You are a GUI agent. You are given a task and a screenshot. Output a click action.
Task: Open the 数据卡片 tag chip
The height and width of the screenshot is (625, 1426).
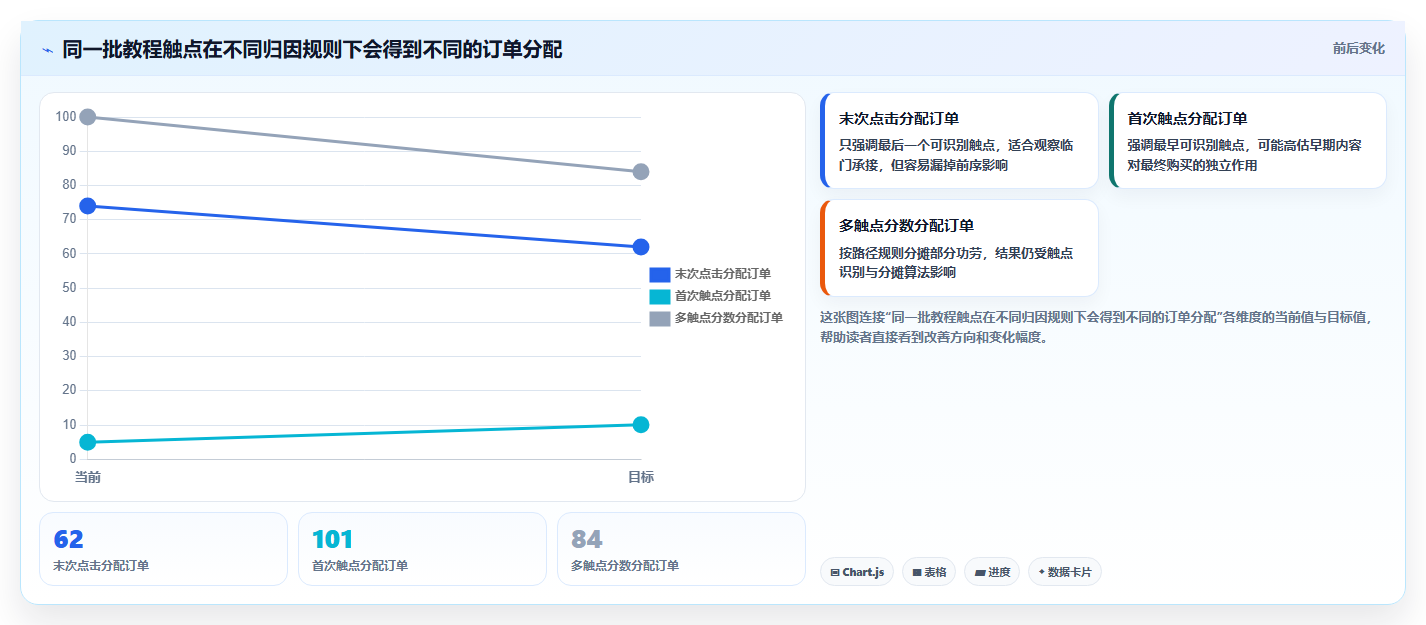[x=1065, y=572]
